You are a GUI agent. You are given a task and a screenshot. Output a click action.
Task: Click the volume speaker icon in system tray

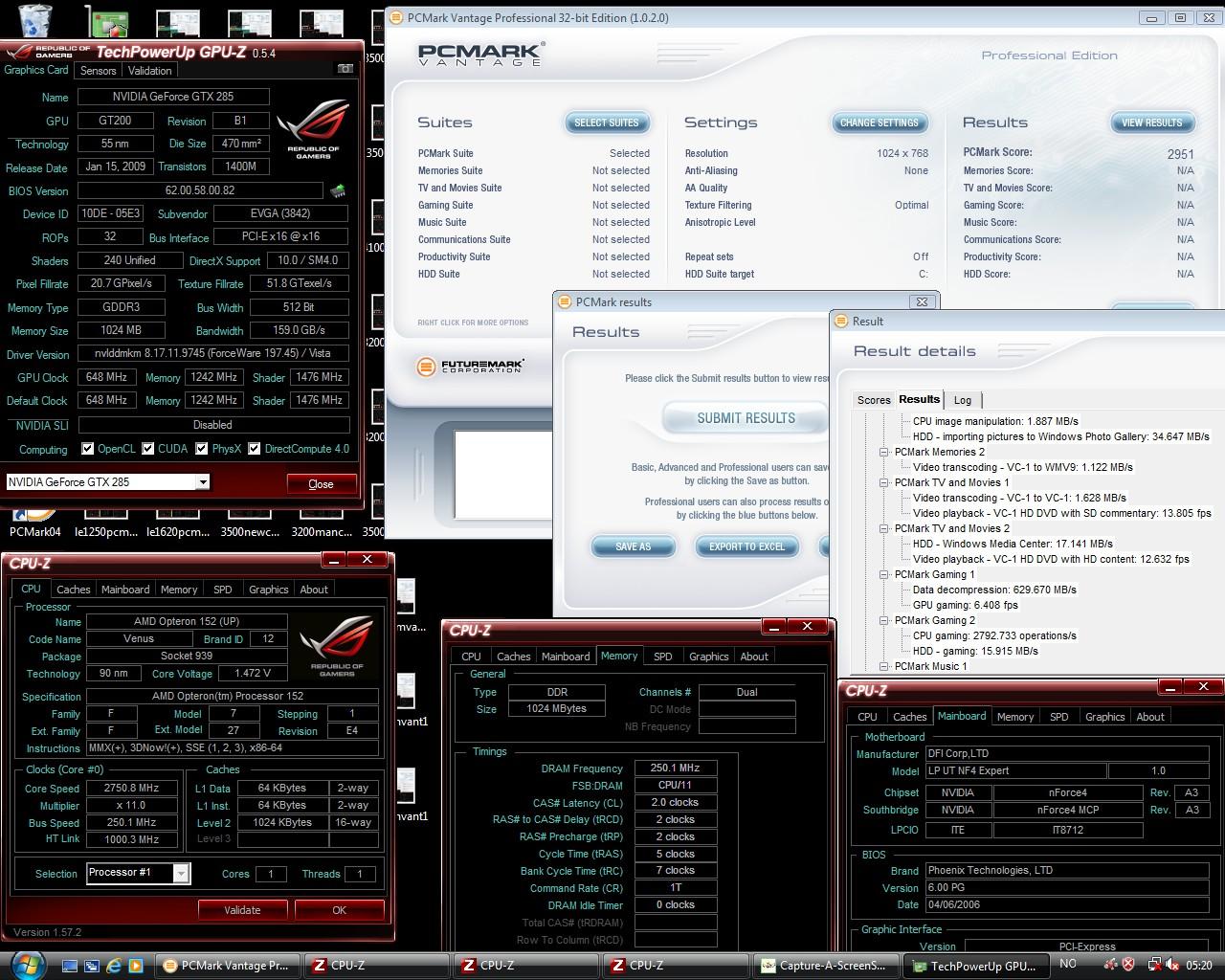[x=1170, y=965]
